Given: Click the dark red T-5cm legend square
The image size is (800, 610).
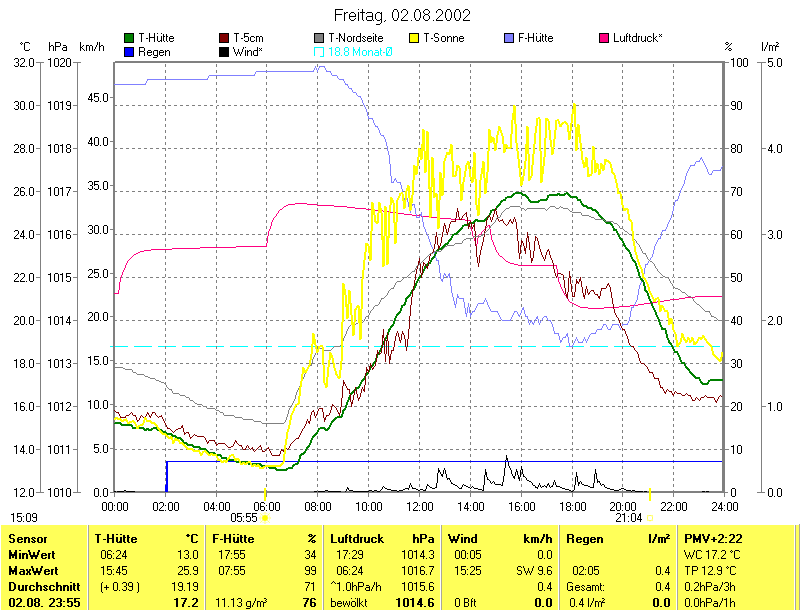Looking at the screenshot, I should point(224,38).
